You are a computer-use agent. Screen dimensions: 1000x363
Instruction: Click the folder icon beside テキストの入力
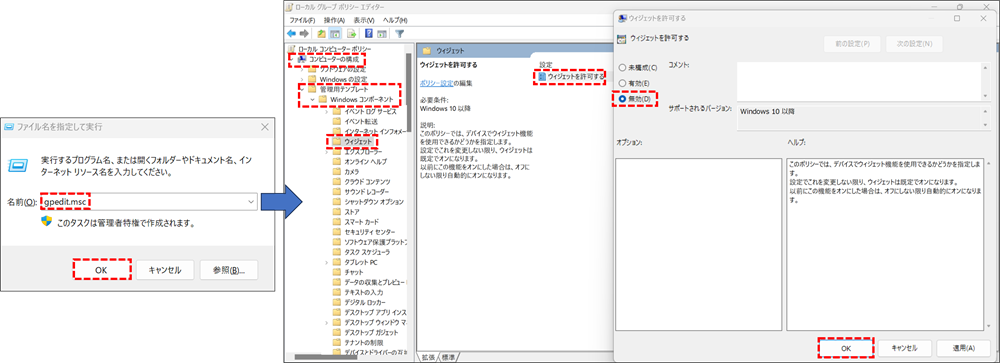point(337,292)
